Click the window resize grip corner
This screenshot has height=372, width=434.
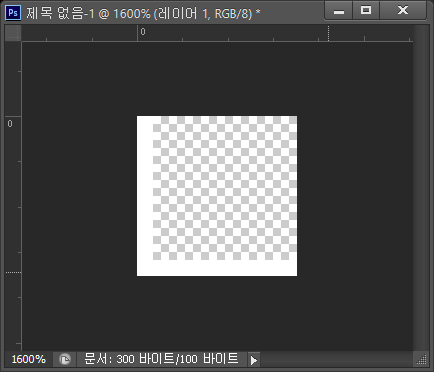(x=421, y=359)
